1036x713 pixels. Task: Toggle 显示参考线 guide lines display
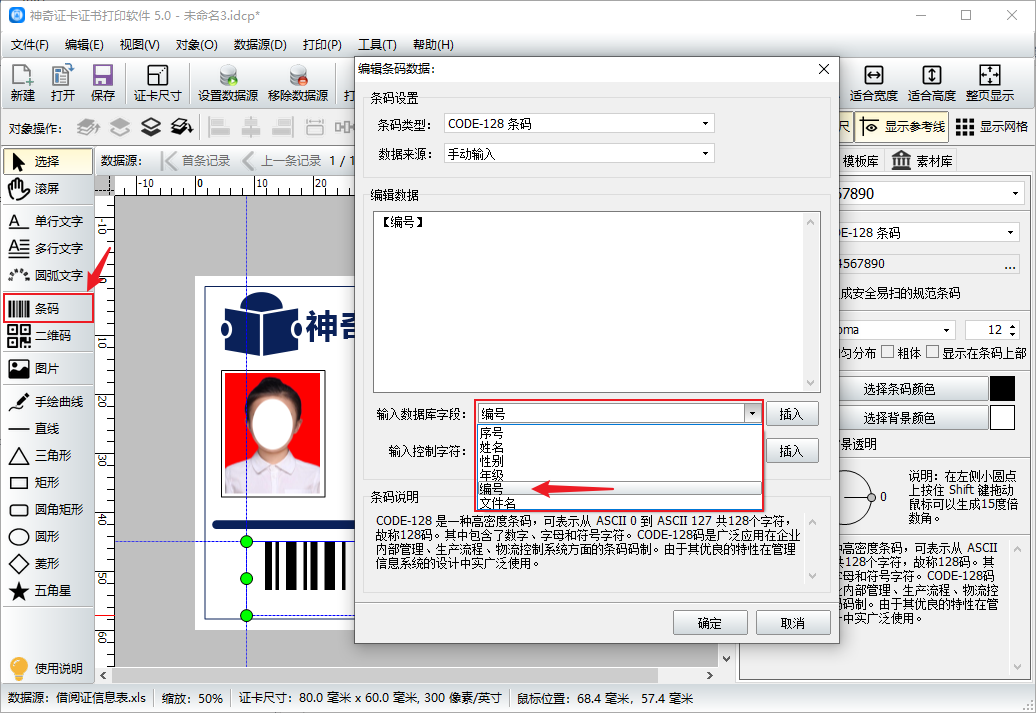(900, 127)
